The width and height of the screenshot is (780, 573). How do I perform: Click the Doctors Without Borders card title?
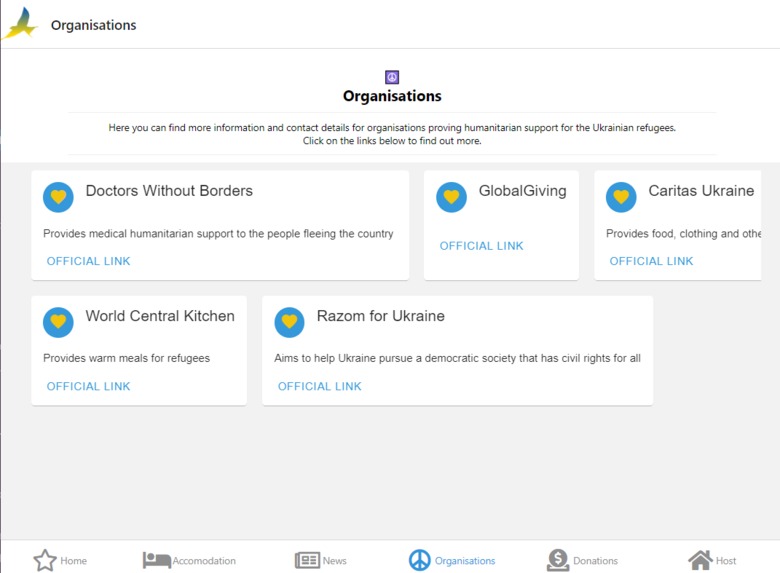[x=169, y=191]
